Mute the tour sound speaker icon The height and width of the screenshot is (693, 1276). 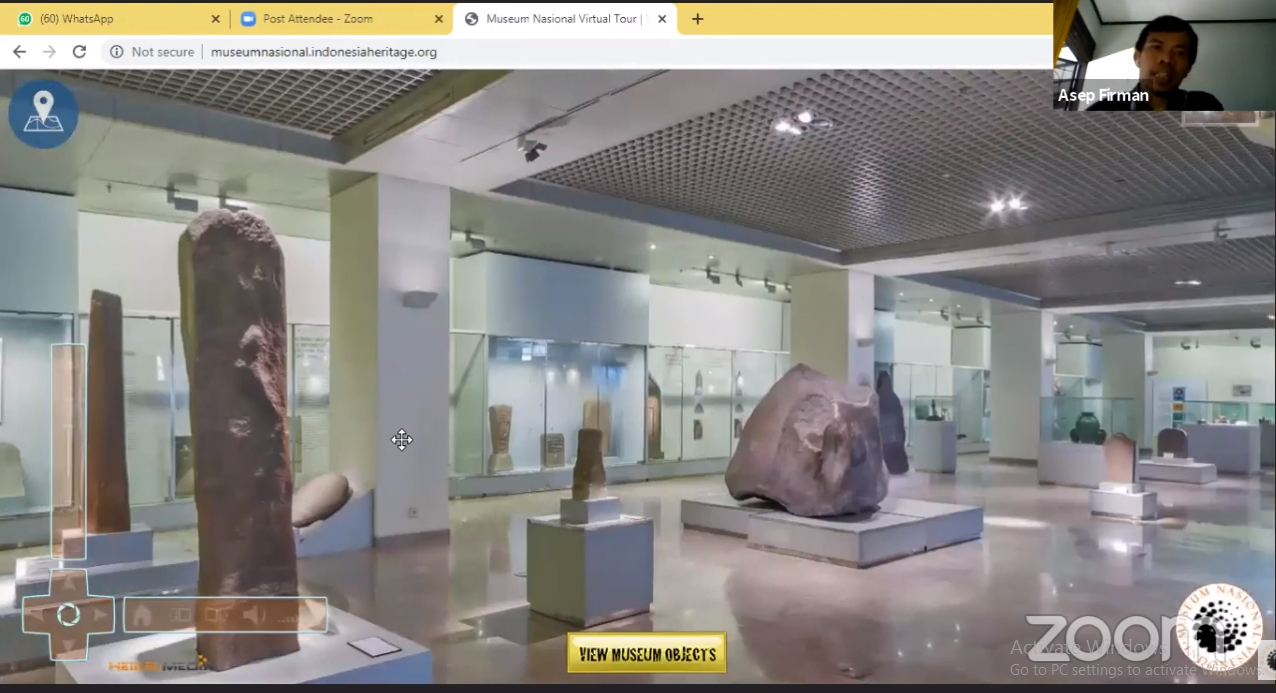point(254,615)
